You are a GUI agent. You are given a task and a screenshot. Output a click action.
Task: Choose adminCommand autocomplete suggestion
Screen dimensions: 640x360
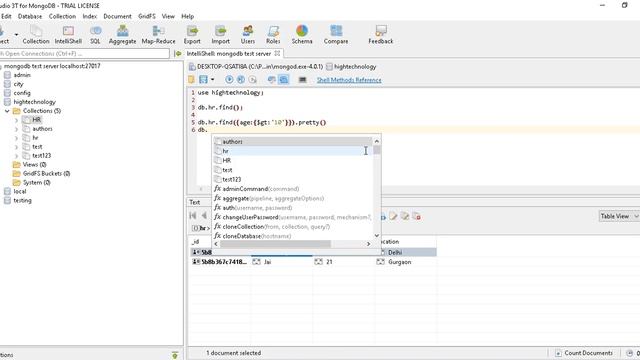(x=293, y=189)
